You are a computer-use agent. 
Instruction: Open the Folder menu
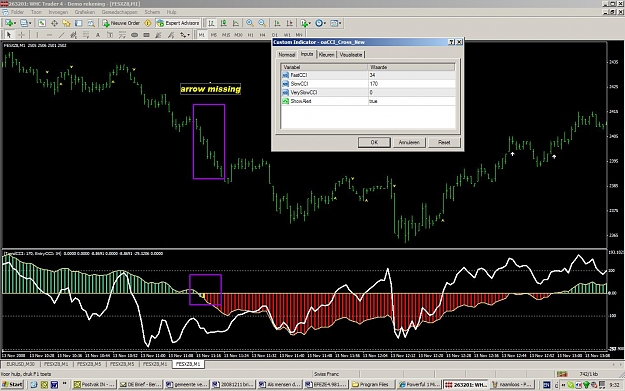coord(17,12)
